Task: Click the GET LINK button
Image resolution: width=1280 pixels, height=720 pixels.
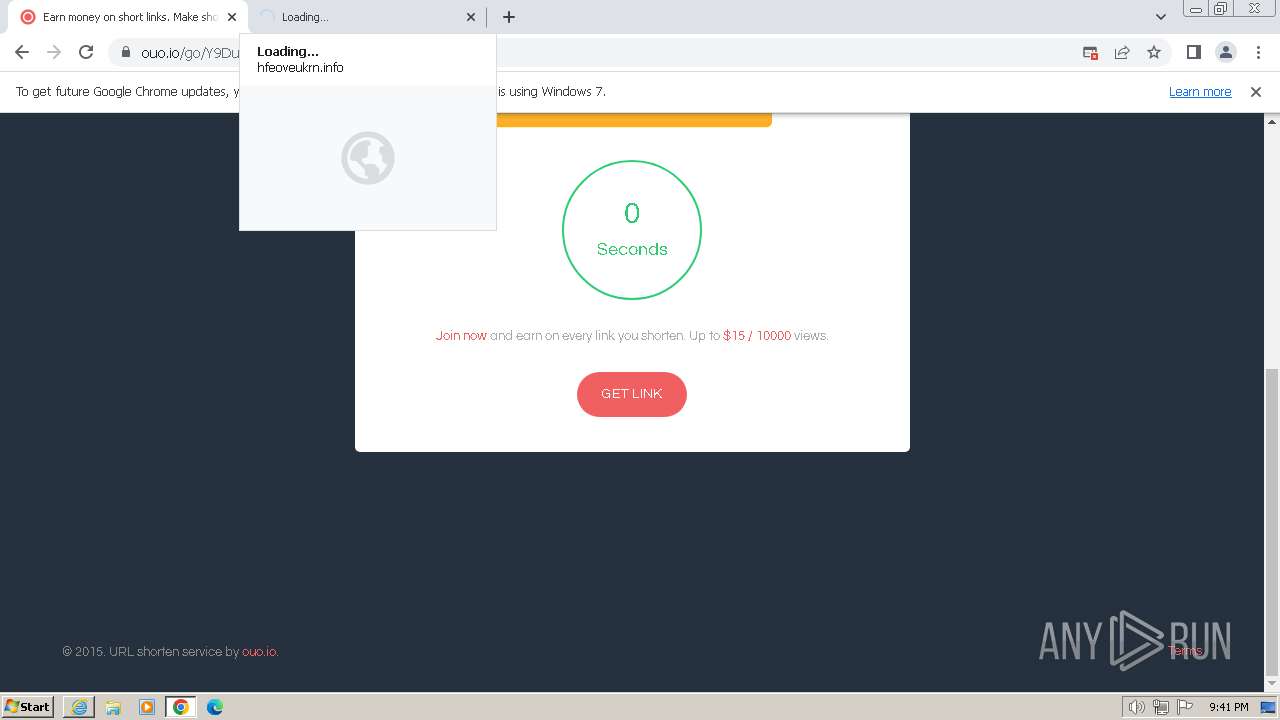Action: coord(632,394)
